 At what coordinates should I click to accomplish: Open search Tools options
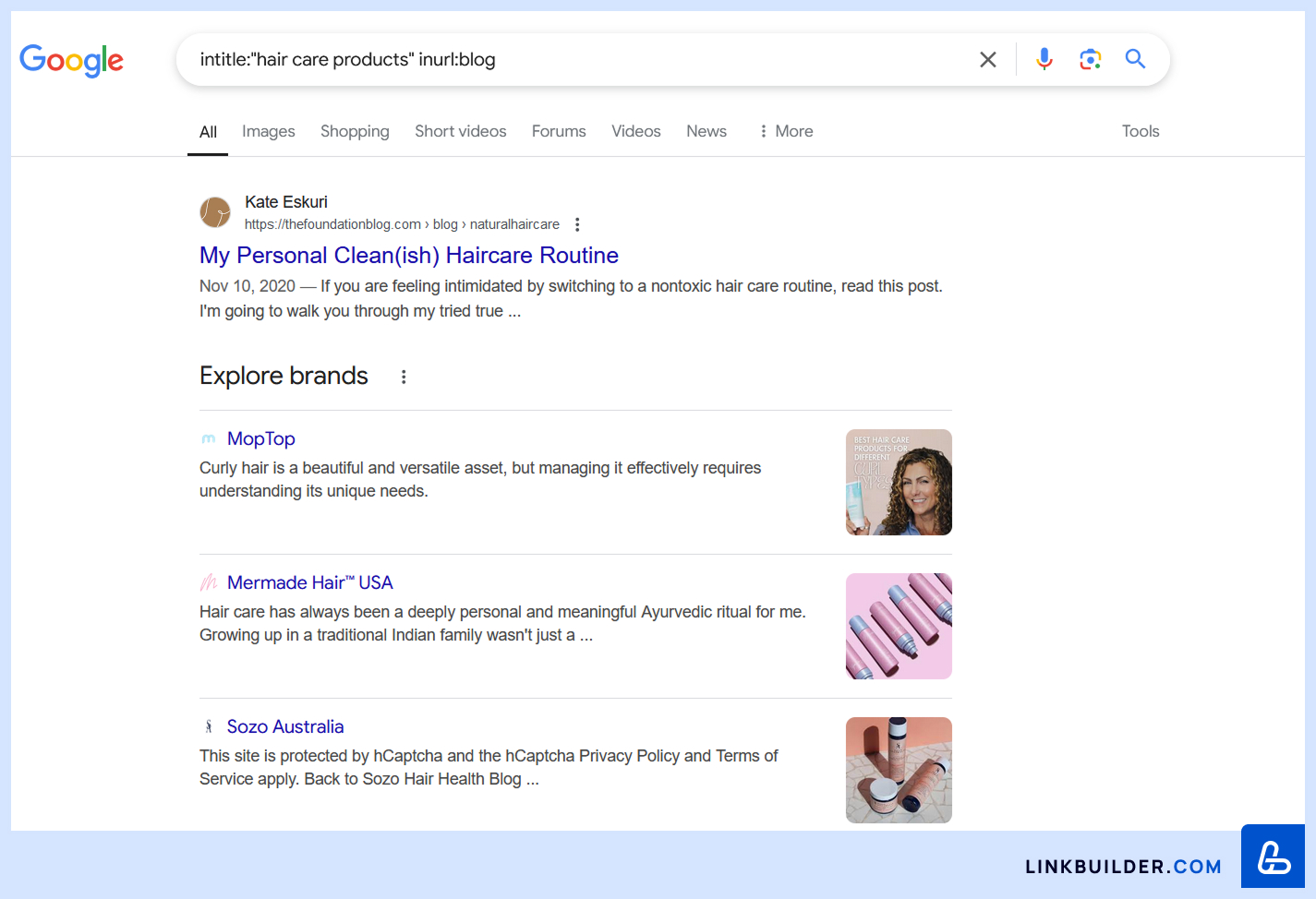pyautogui.click(x=1141, y=131)
